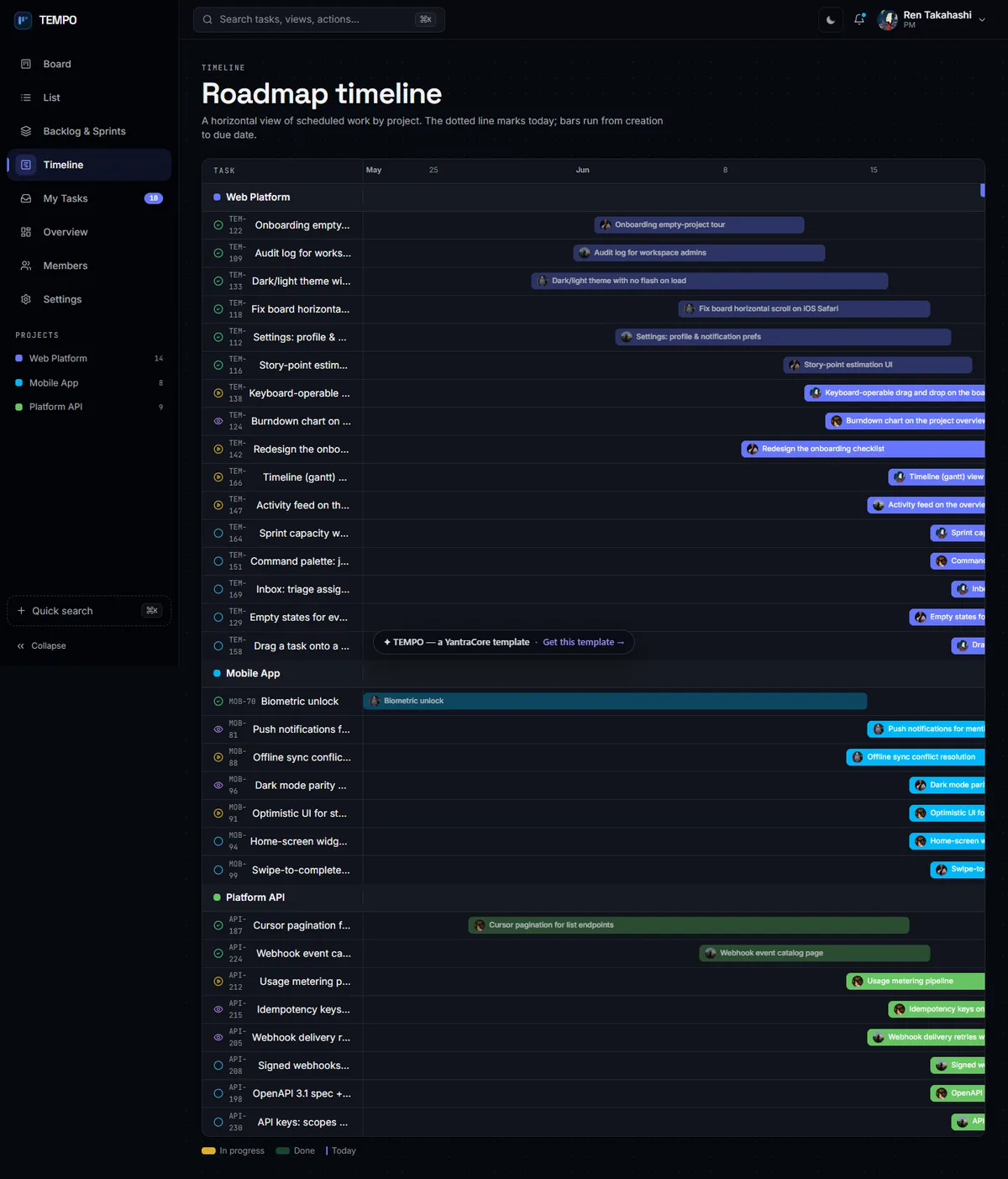Open task row Home-screen widget MOB-94
The width and height of the screenshot is (1008, 1179).
point(282,841)
